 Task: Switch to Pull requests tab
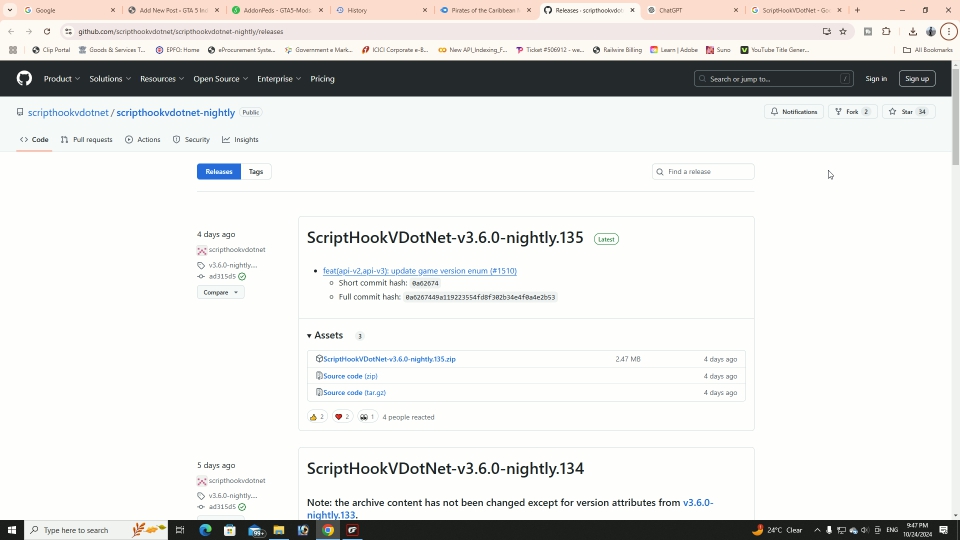pos(86,140)
